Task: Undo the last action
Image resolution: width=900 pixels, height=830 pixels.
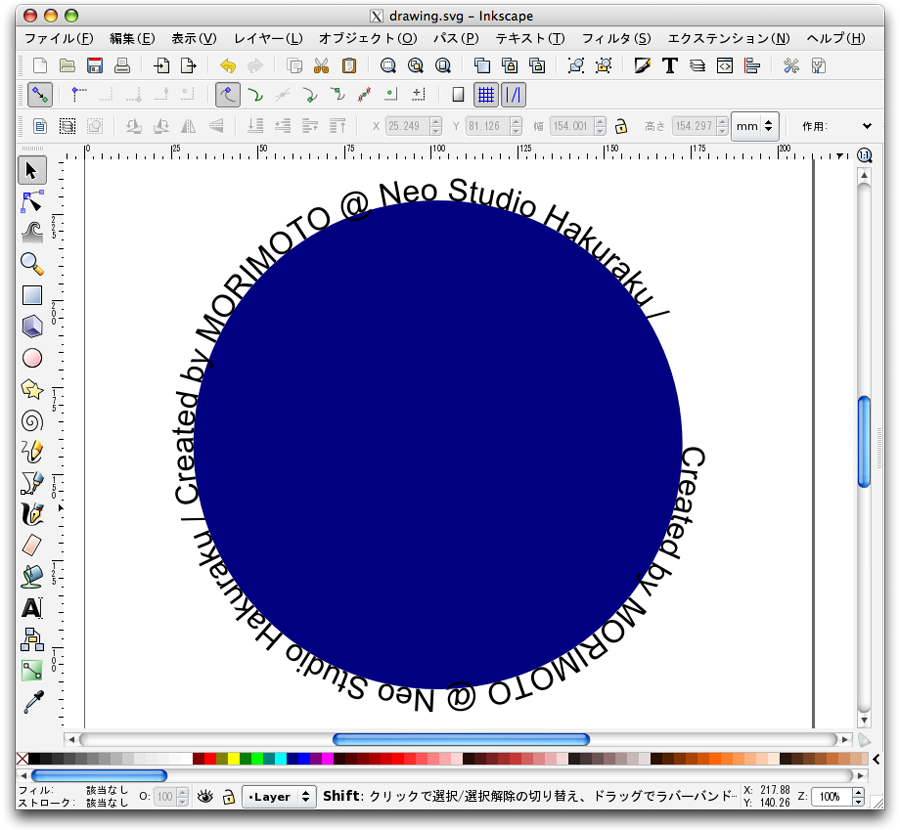Action: [x=228, y=65]
